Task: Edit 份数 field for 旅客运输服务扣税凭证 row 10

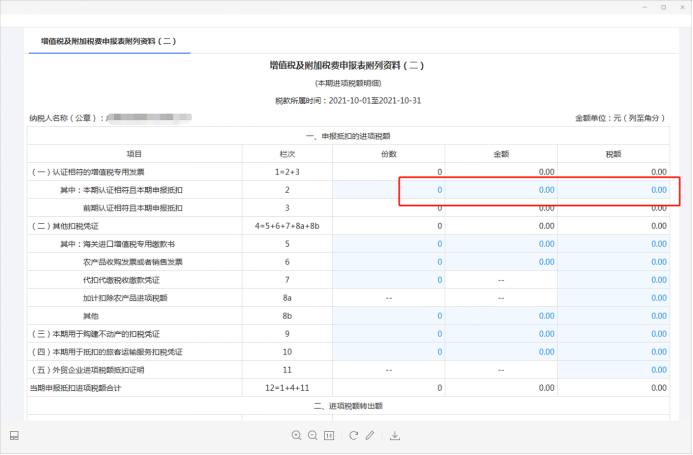Action: [x=388, y=352]
